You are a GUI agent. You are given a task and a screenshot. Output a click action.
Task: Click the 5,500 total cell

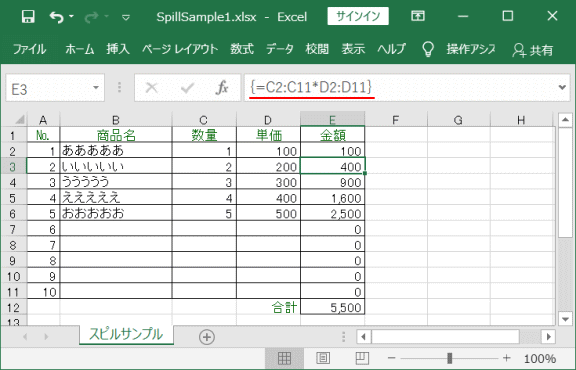click(x=333, y=307)
